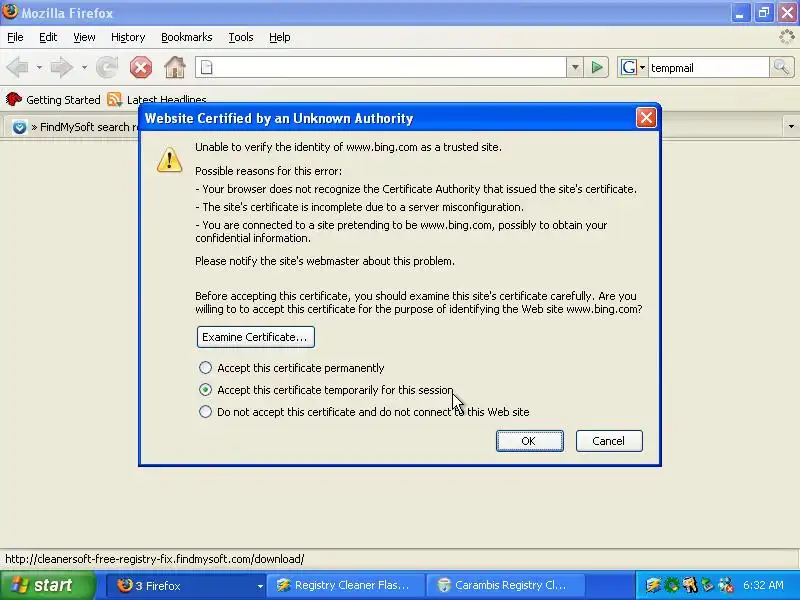Click the first system tray icon

click(x=653, y=585)
